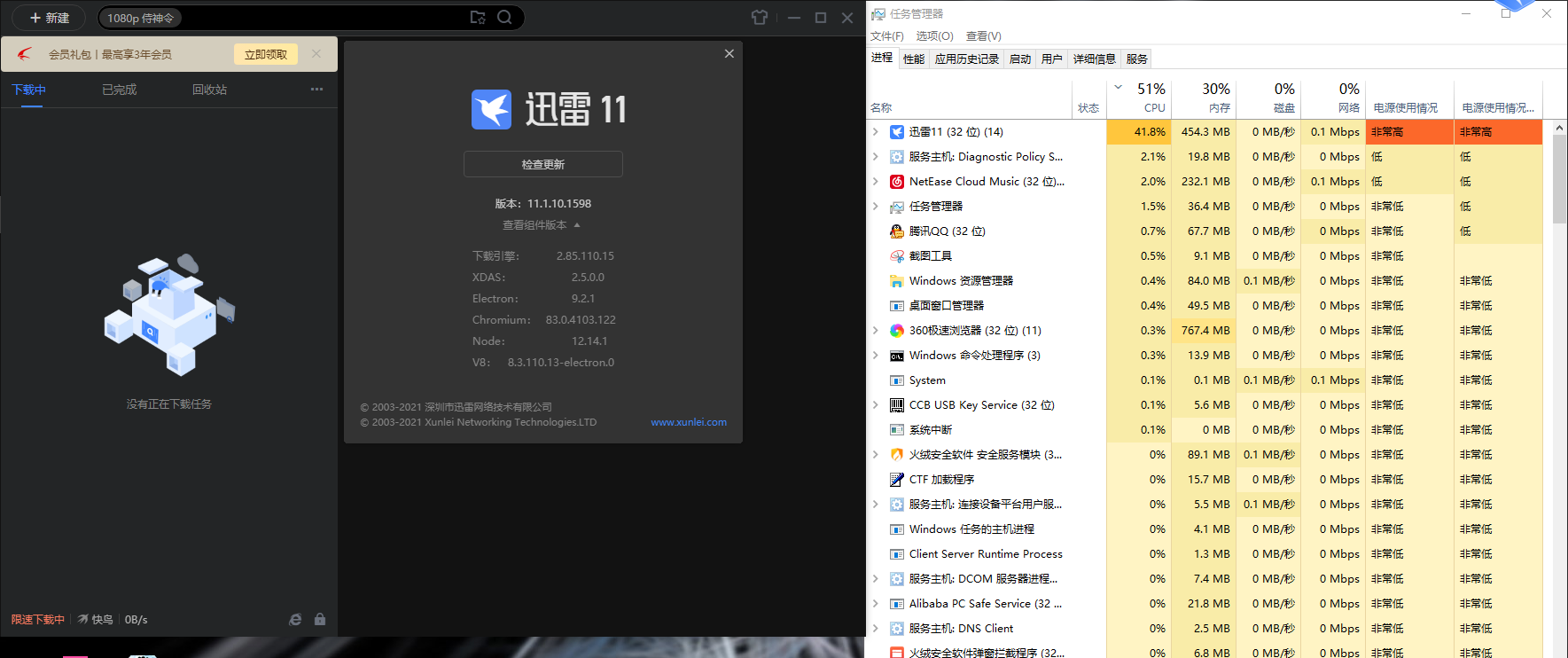Expand Alibaba PC Safe Service row

click(876, 604)
